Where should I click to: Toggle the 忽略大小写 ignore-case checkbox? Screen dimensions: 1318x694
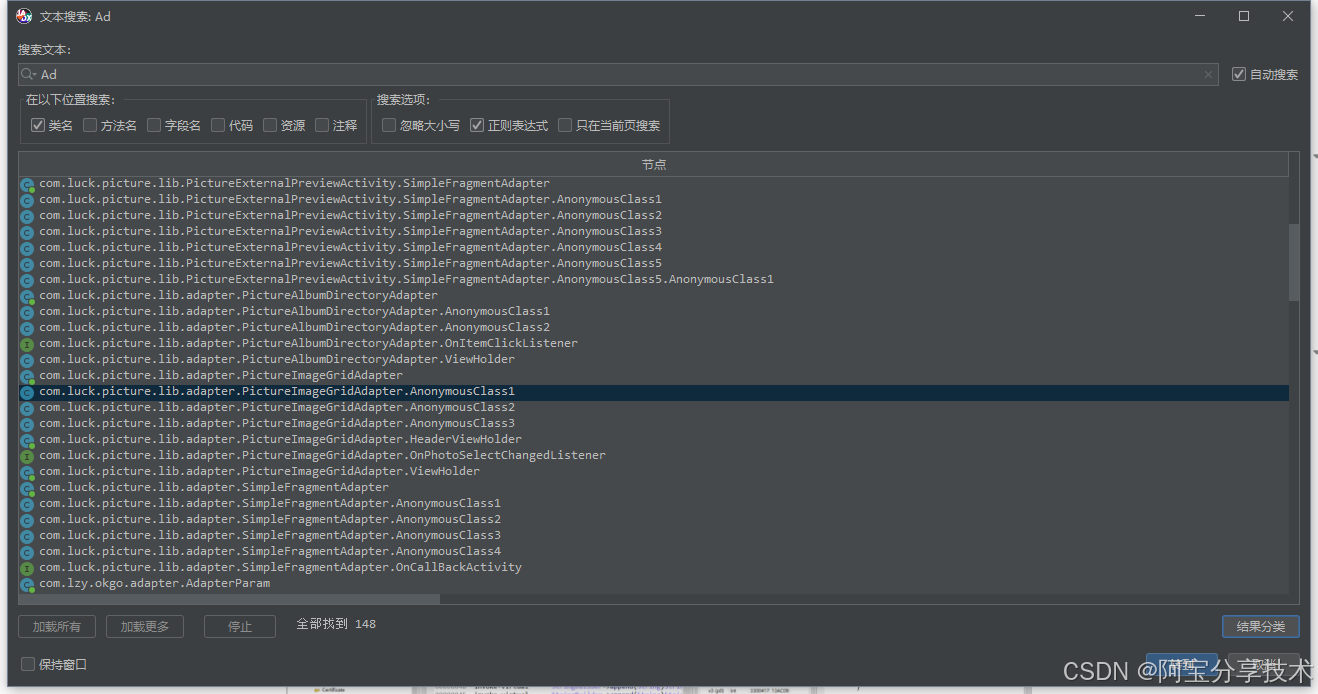pos(389,125)
